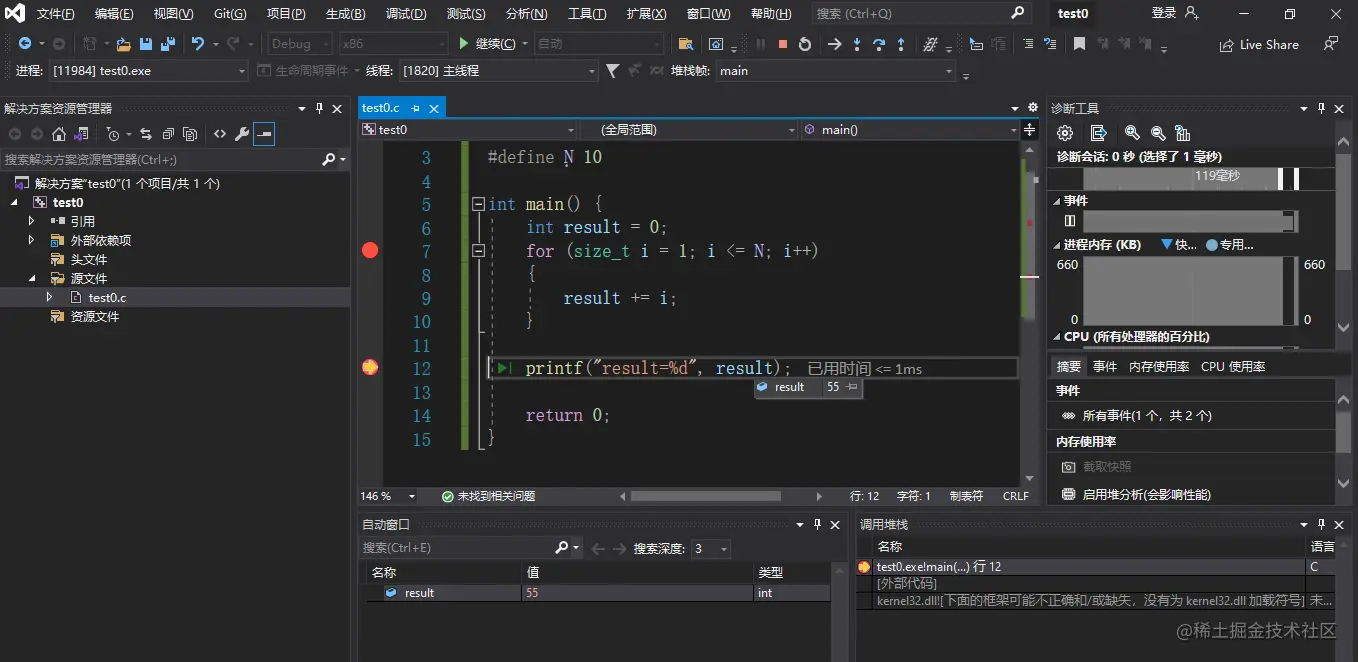Click Show Next Statement arrow icon
Viewport: 1358px width, 662px height.
click(x=835, y=44)
